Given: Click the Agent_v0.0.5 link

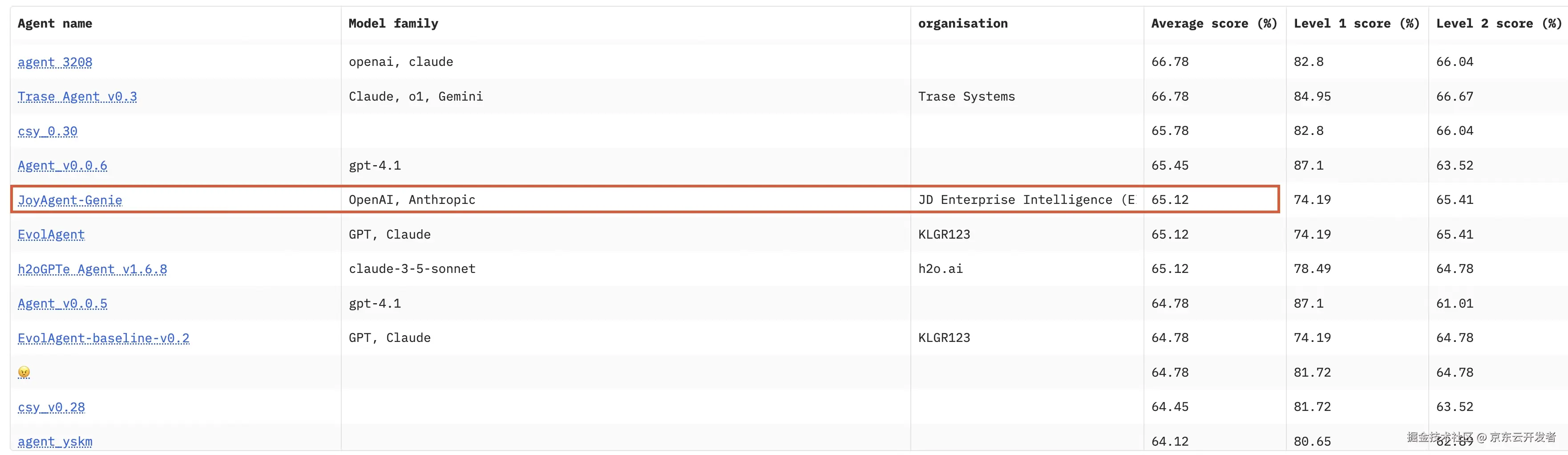Looking at the screenshot, I should 62,303.
